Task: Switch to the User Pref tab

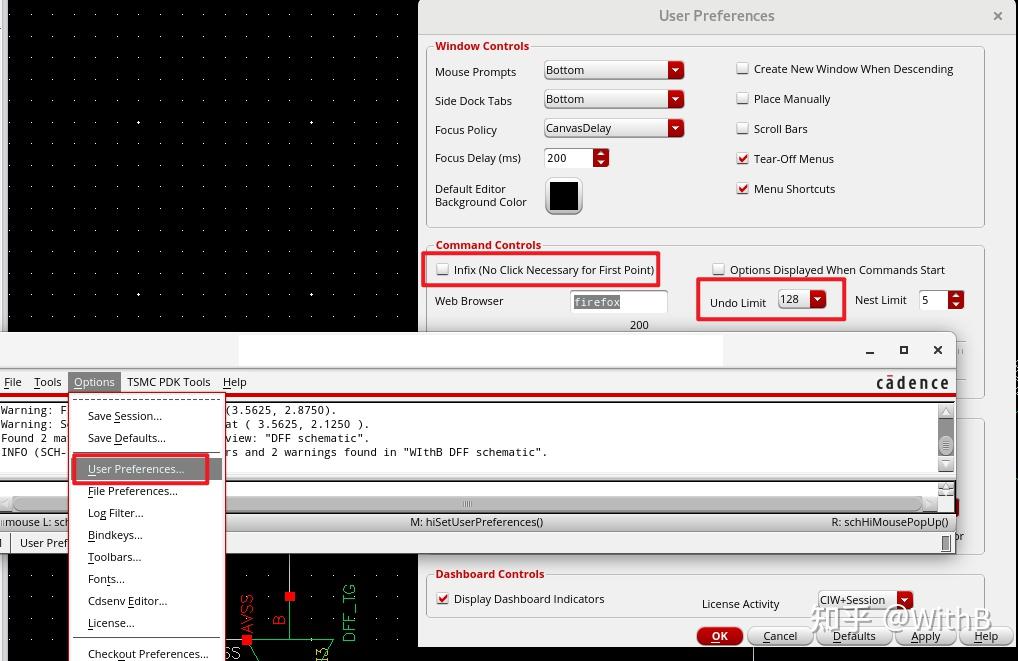Action: [x=44, y=543]
